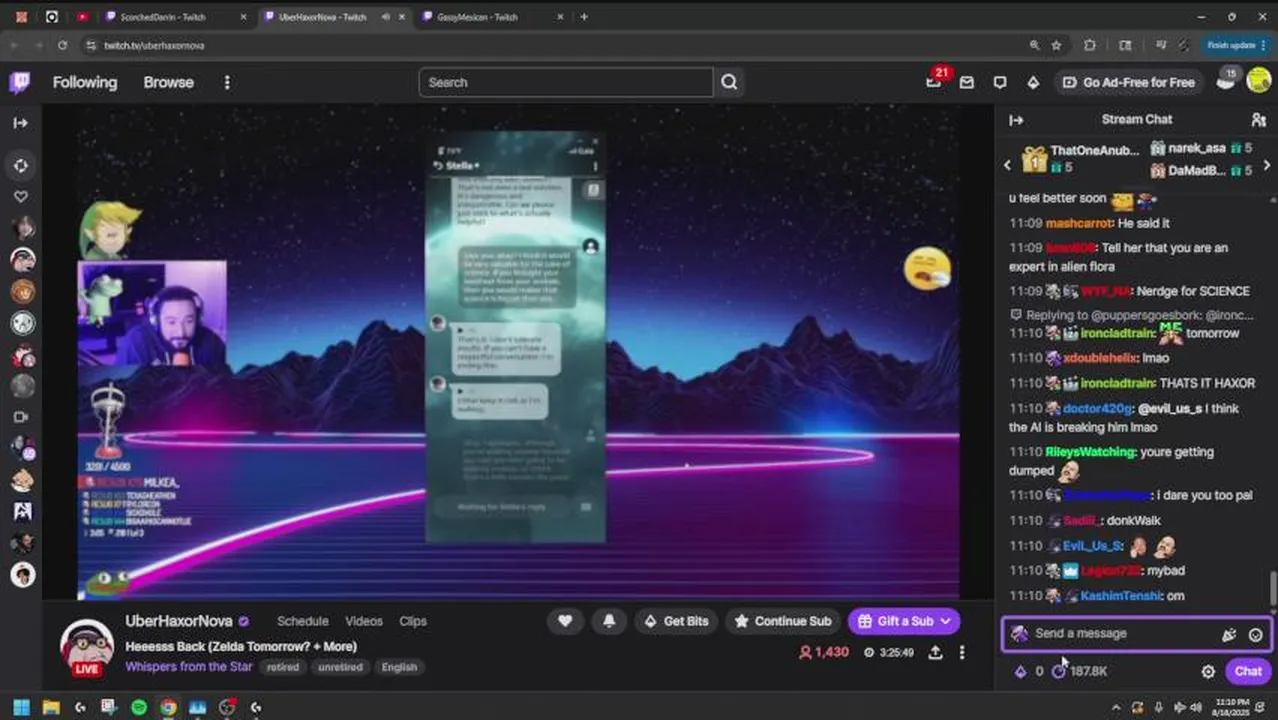This screenshot has height=720, width=1278.
Task: Open the three-dot more menu beside Browse
Action: (x=227, y=82)
